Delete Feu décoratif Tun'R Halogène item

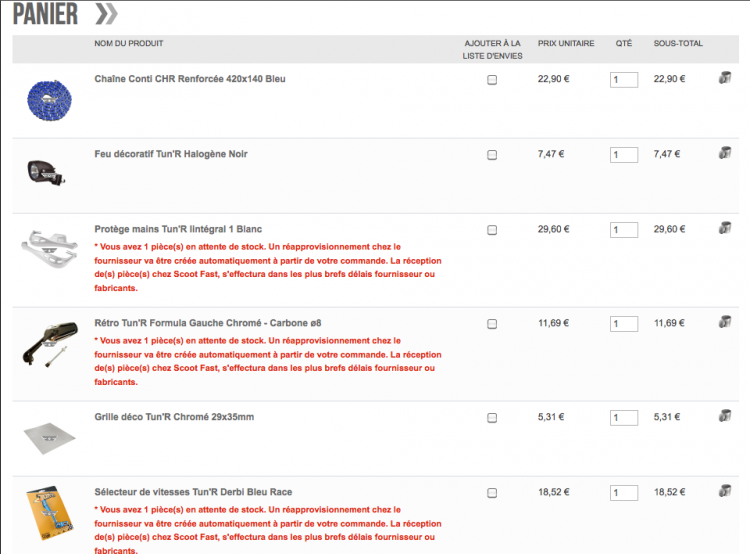tap(725, 153)
